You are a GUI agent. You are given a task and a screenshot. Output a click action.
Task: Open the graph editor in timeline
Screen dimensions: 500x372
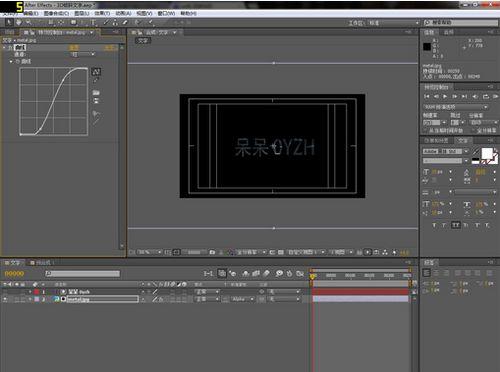click(x=300, y=274)
